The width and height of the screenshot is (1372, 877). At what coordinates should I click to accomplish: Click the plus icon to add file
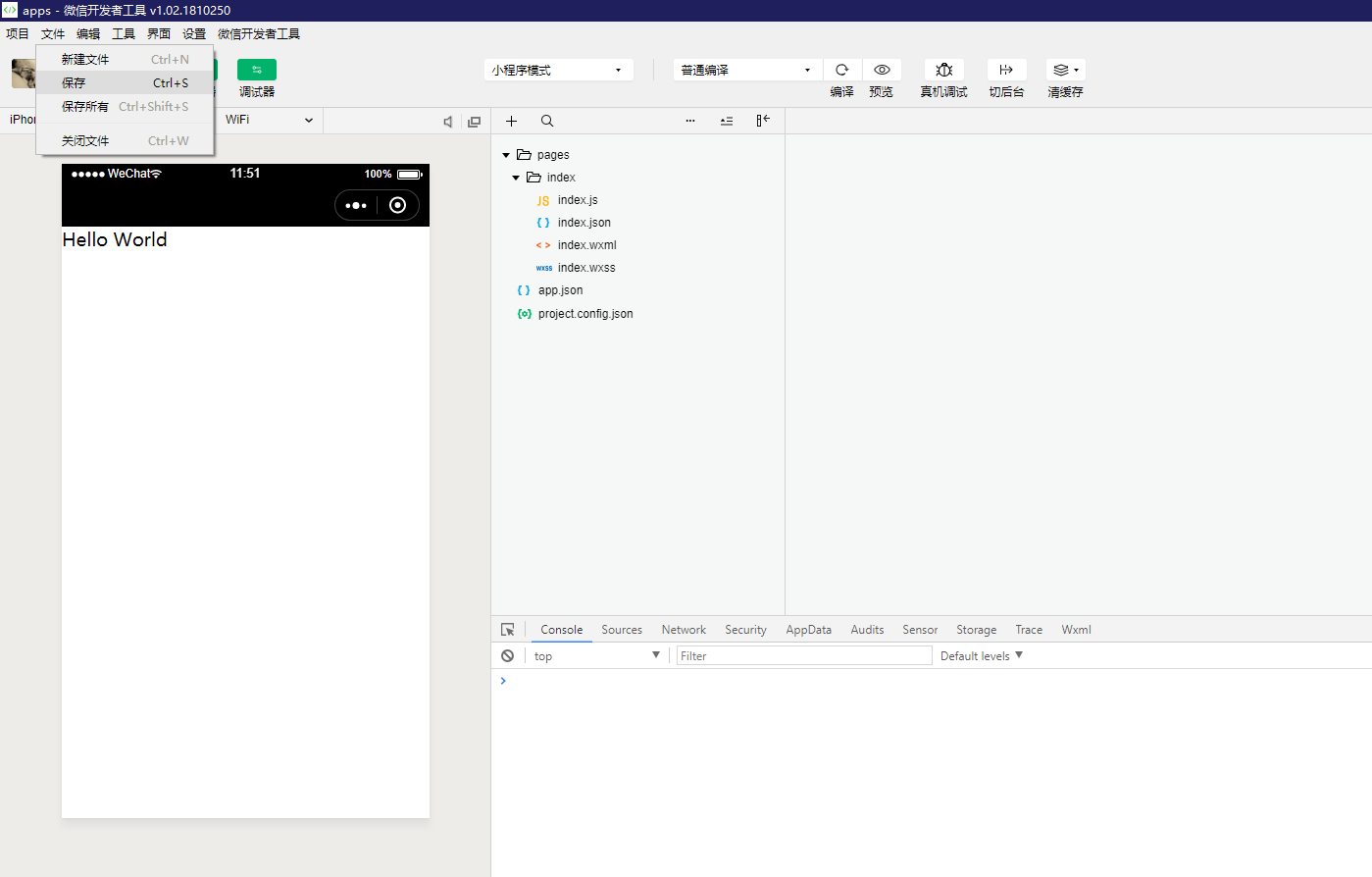(x=511, y=121)
